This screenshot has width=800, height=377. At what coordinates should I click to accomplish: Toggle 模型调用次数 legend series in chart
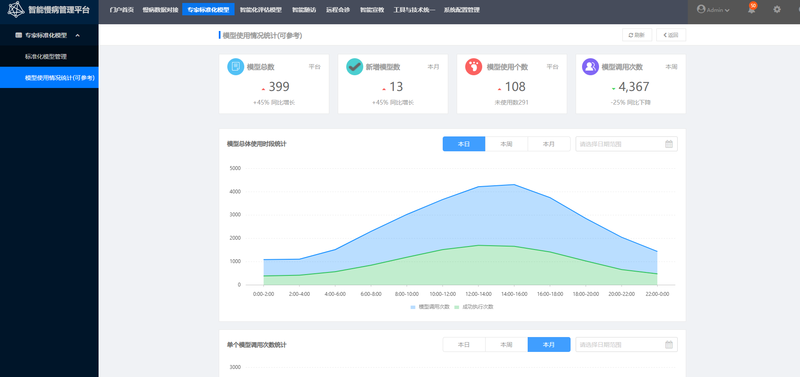point(430,307)
